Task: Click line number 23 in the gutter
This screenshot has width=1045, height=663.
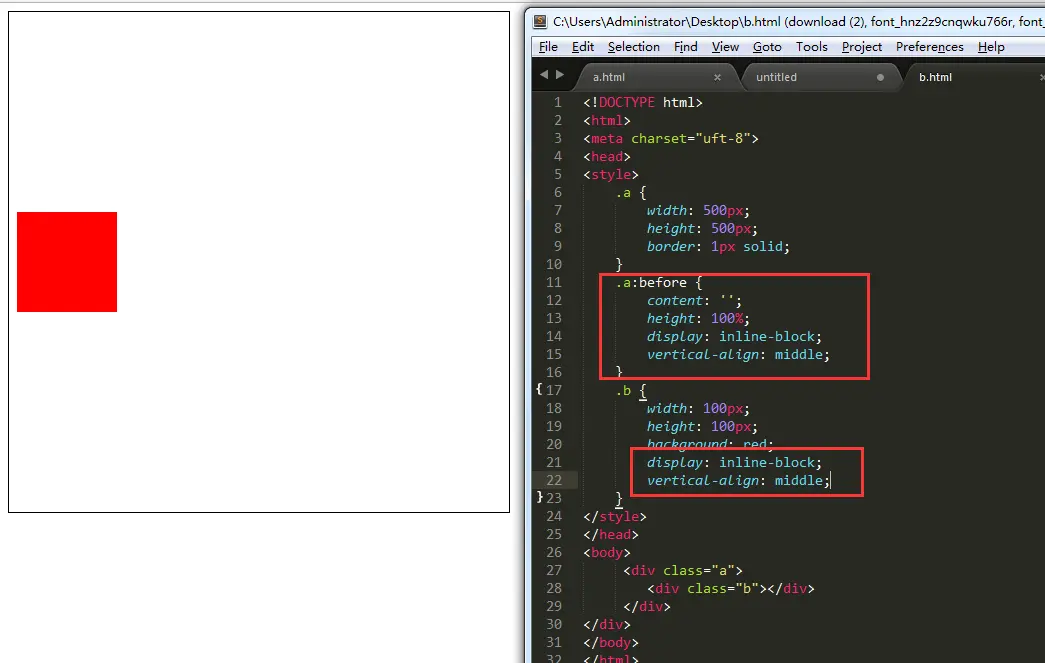Action: click(554, 498)
